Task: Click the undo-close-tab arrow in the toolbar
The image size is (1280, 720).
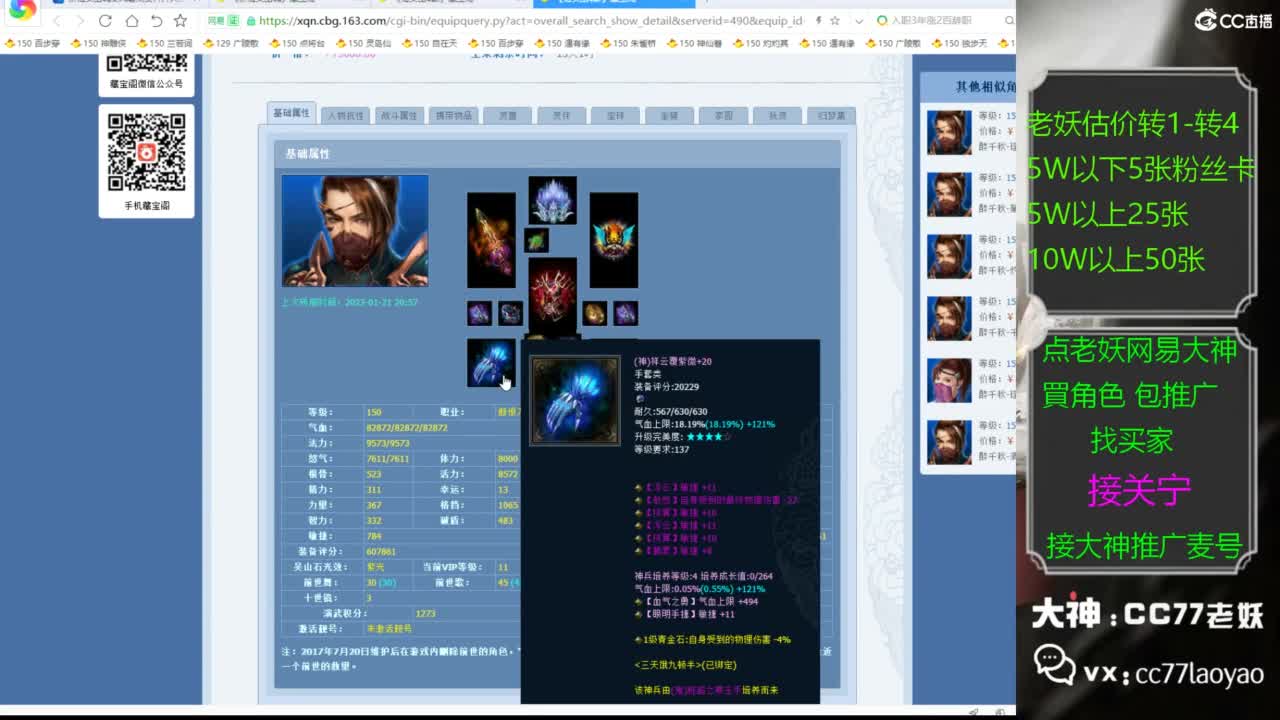Action: (x=156, y=21)
